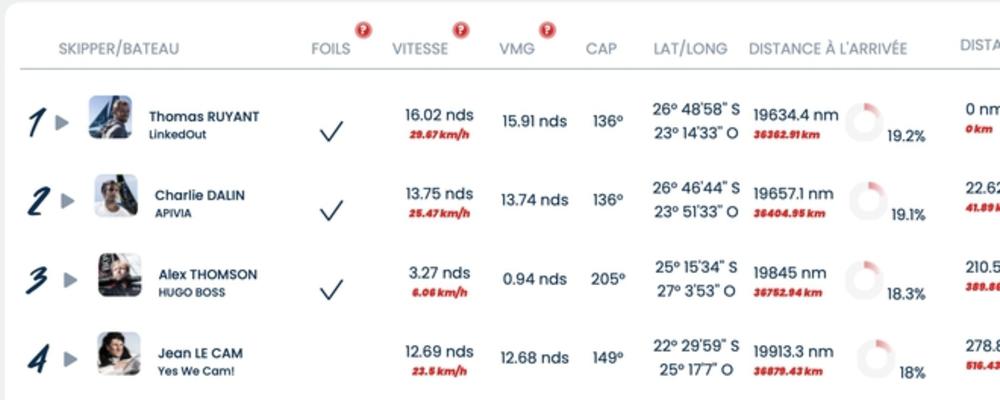Expand the row arrow for Alex Thomson

70,280
